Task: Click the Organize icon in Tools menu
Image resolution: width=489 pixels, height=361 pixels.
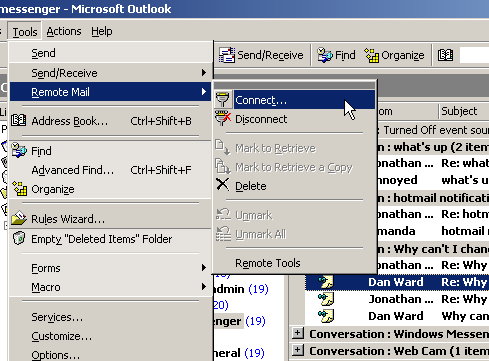Action: pos(20,188)
